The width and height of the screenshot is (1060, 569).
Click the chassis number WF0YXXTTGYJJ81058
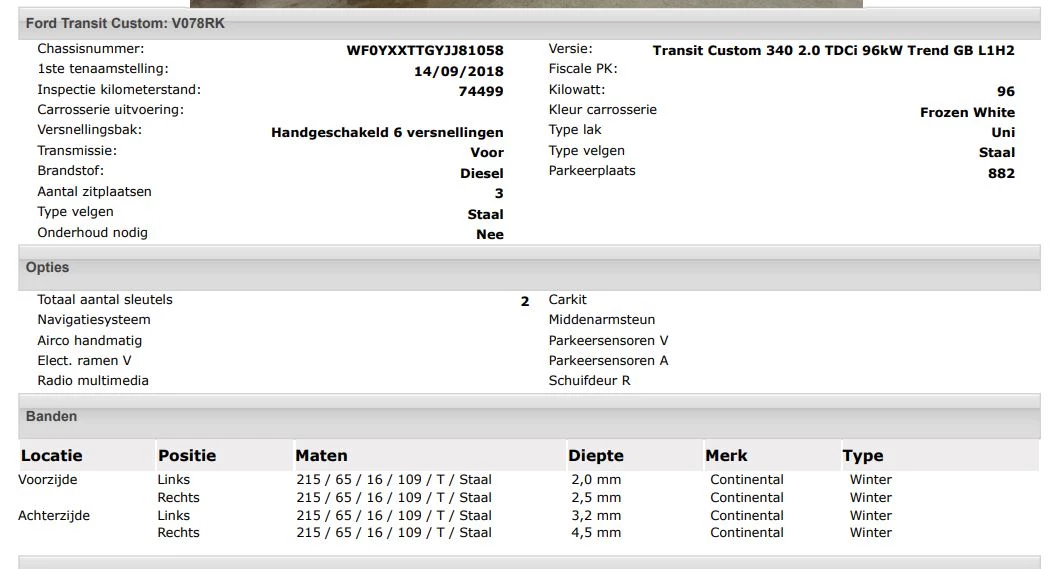coord(425,50)
